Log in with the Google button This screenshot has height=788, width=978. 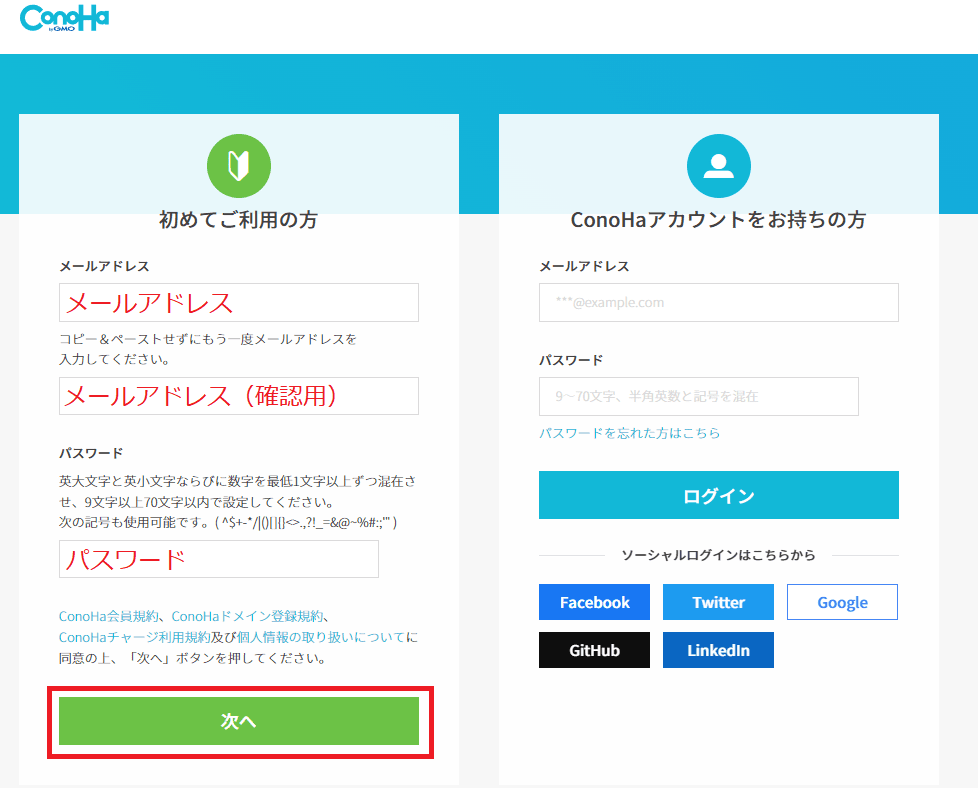842,602
